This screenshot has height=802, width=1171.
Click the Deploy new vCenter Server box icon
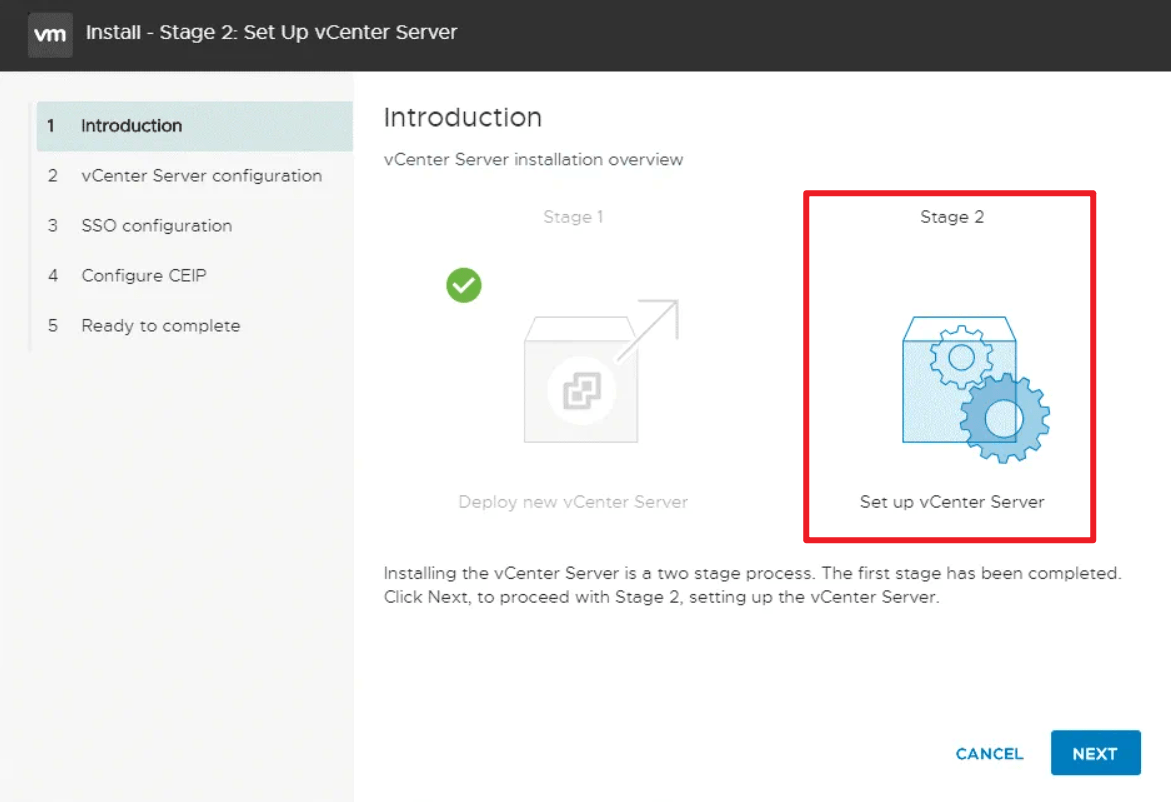tap(601, 371)
